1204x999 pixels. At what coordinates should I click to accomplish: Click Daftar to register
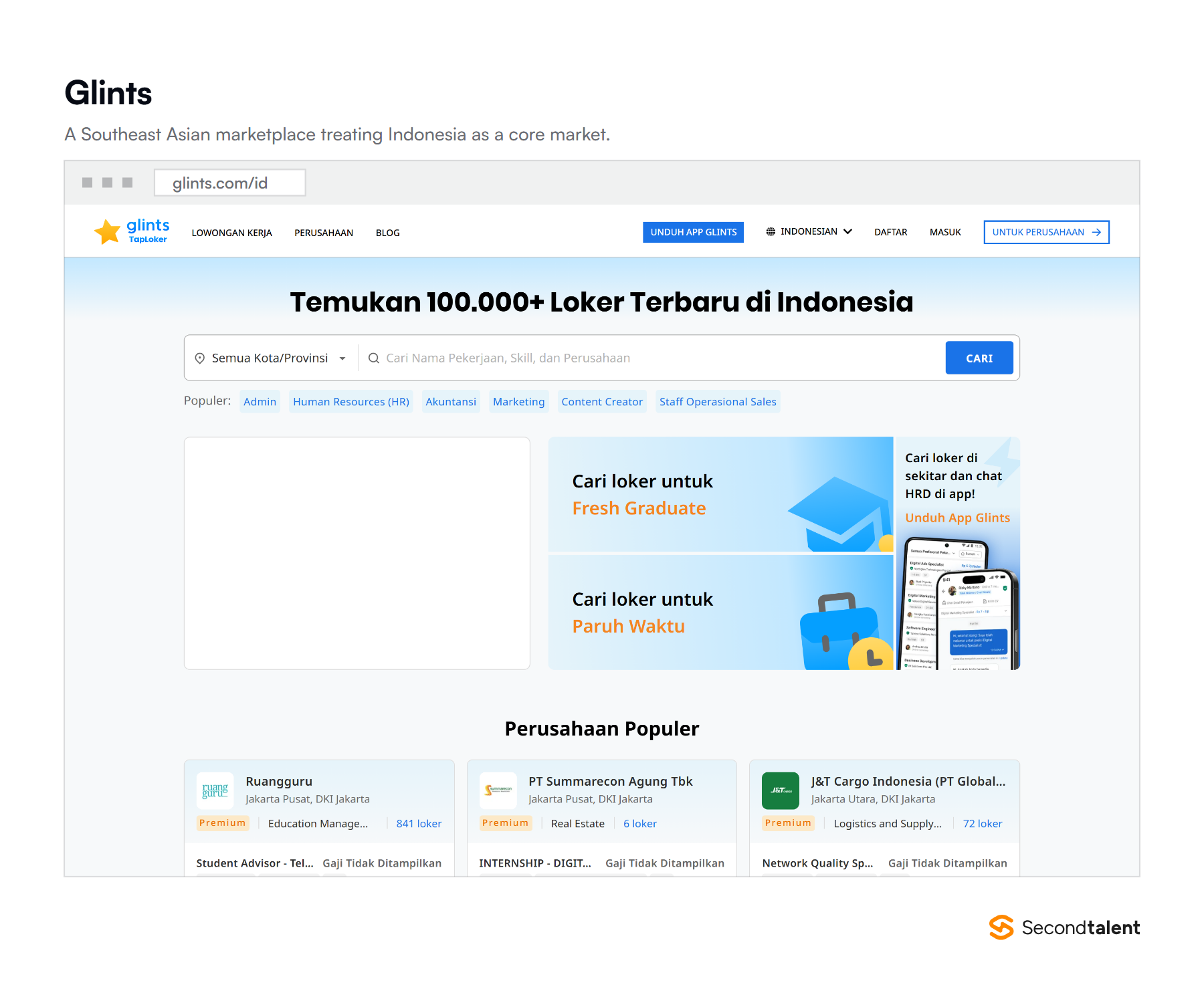point(890,232)
